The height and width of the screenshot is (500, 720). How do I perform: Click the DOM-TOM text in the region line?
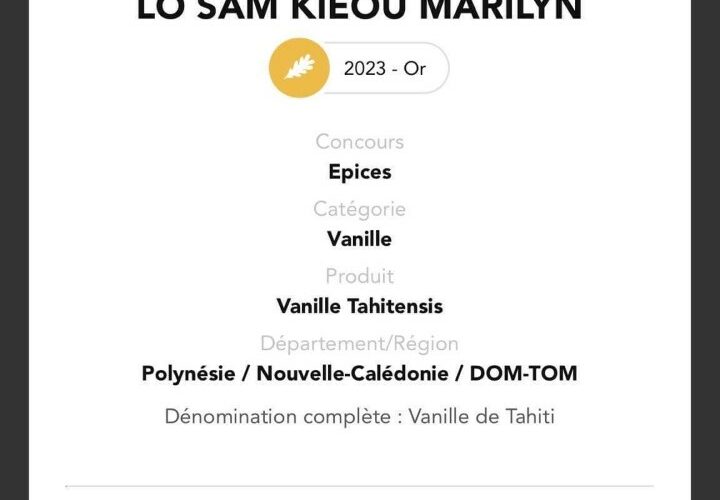click(x=523, y=374)
